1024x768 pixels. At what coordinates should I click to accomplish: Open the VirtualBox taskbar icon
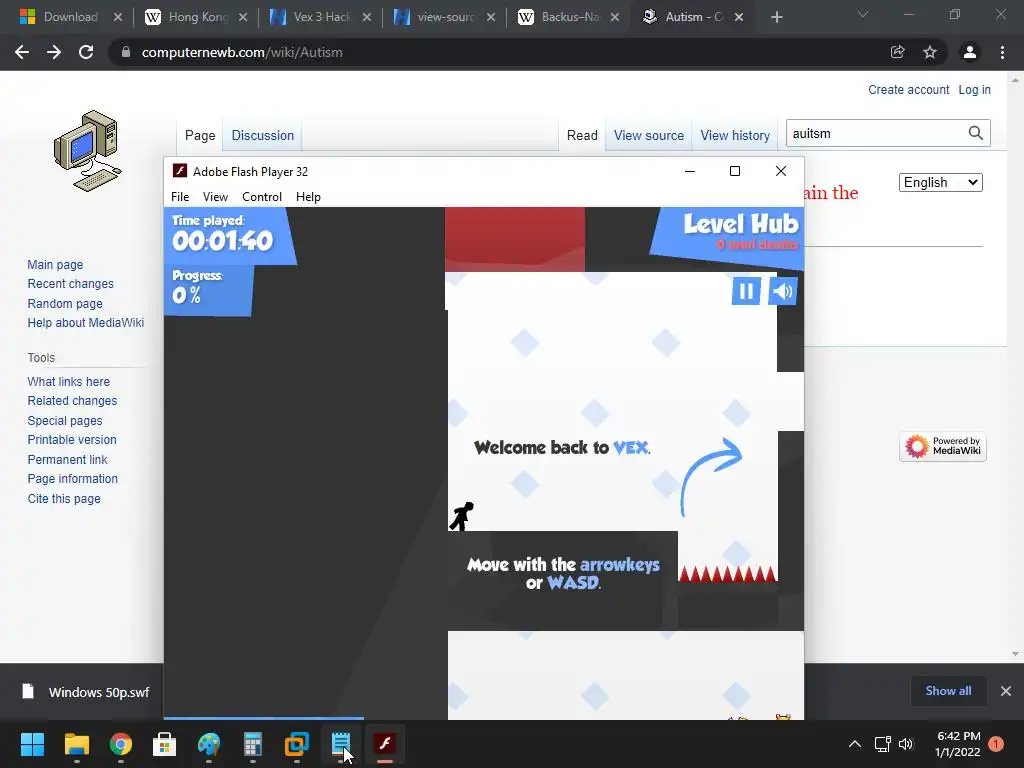[x=296, y=744]
